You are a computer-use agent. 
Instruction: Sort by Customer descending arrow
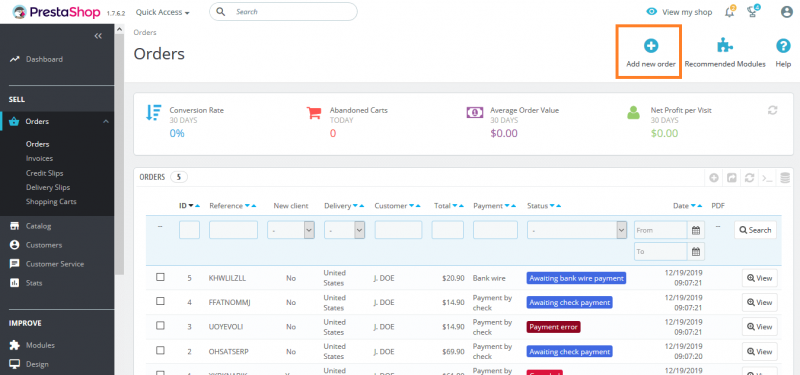[411, 206]
